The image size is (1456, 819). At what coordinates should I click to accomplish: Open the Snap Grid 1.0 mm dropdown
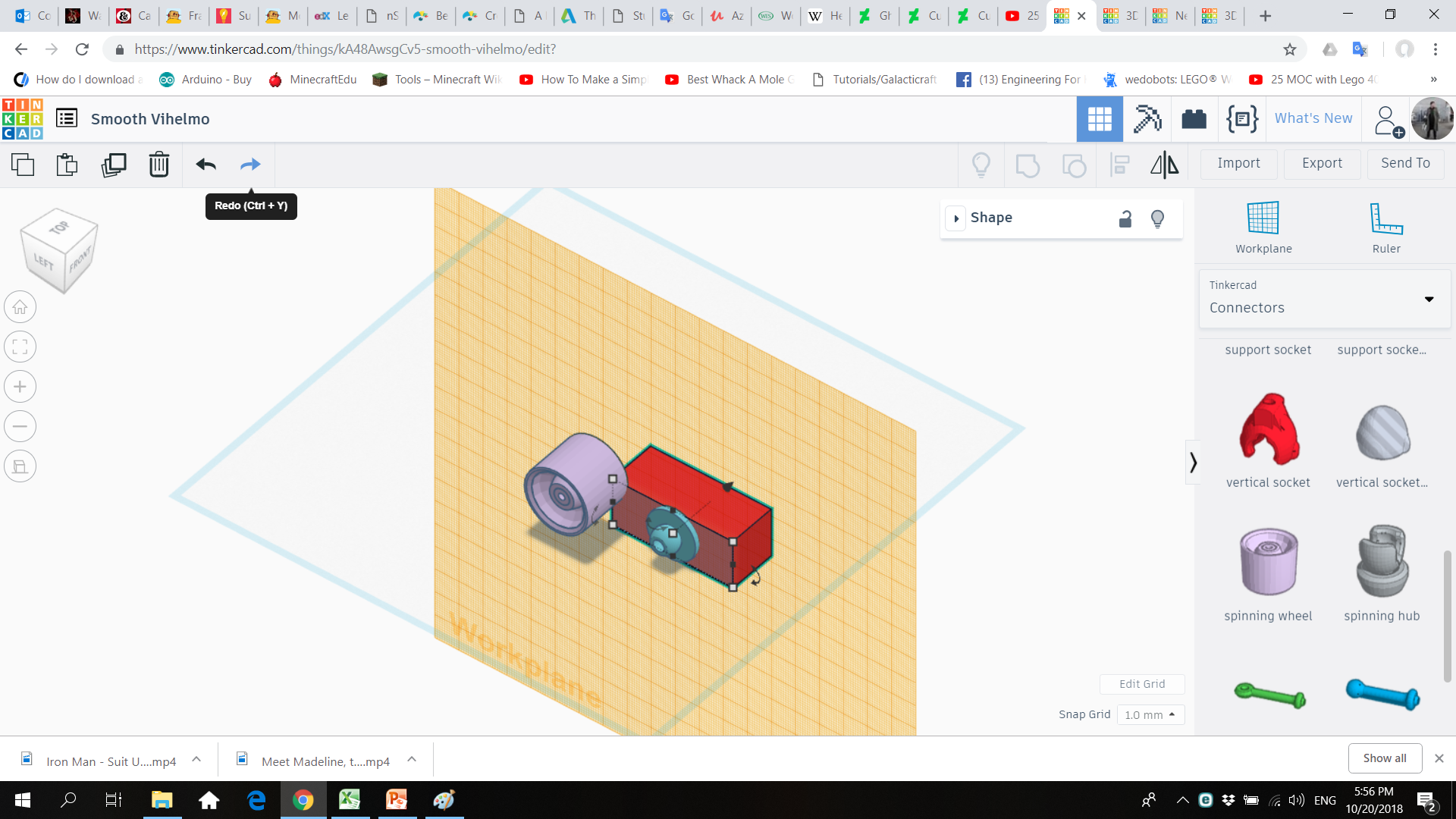(x=1150, y=714)
